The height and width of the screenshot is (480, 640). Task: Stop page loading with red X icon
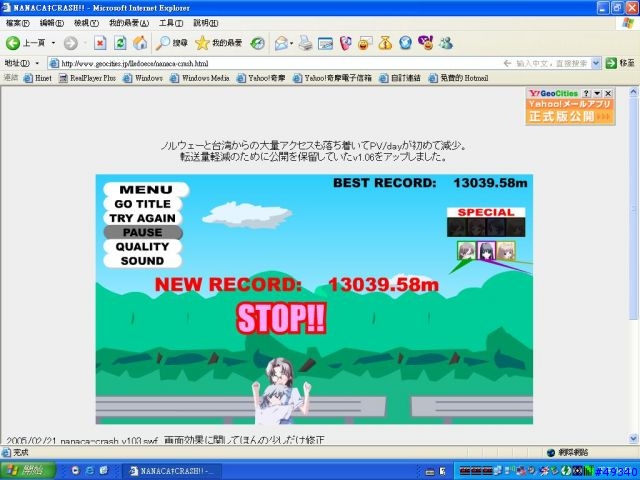tap(100, 43)
